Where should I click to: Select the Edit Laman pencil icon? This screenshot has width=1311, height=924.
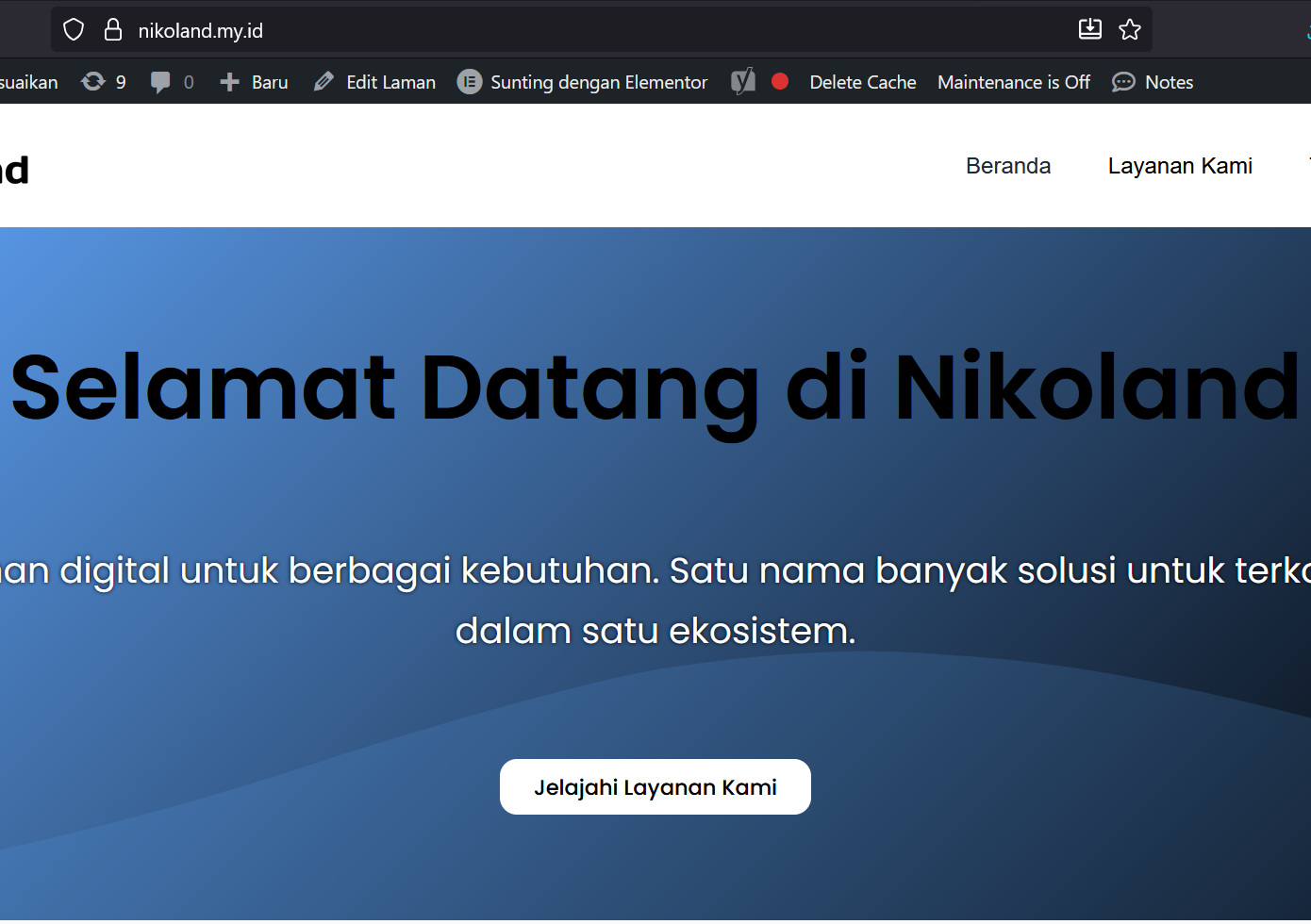click(x=324, y=82)
